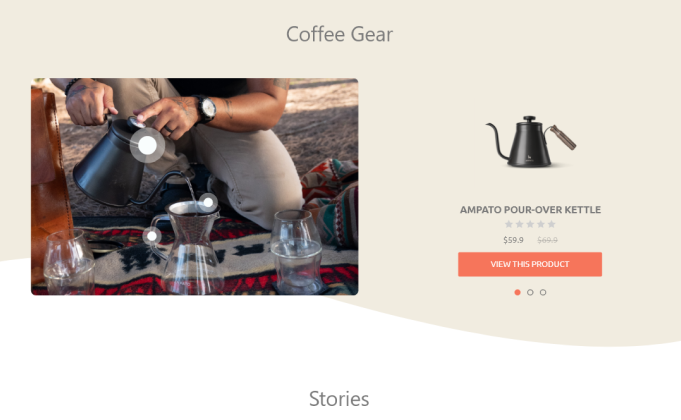The width and height of the screenshot is (681, 420).
Task: Open the Ampato Pour-Over Kettle title link
Action: [x=530, y=210]
